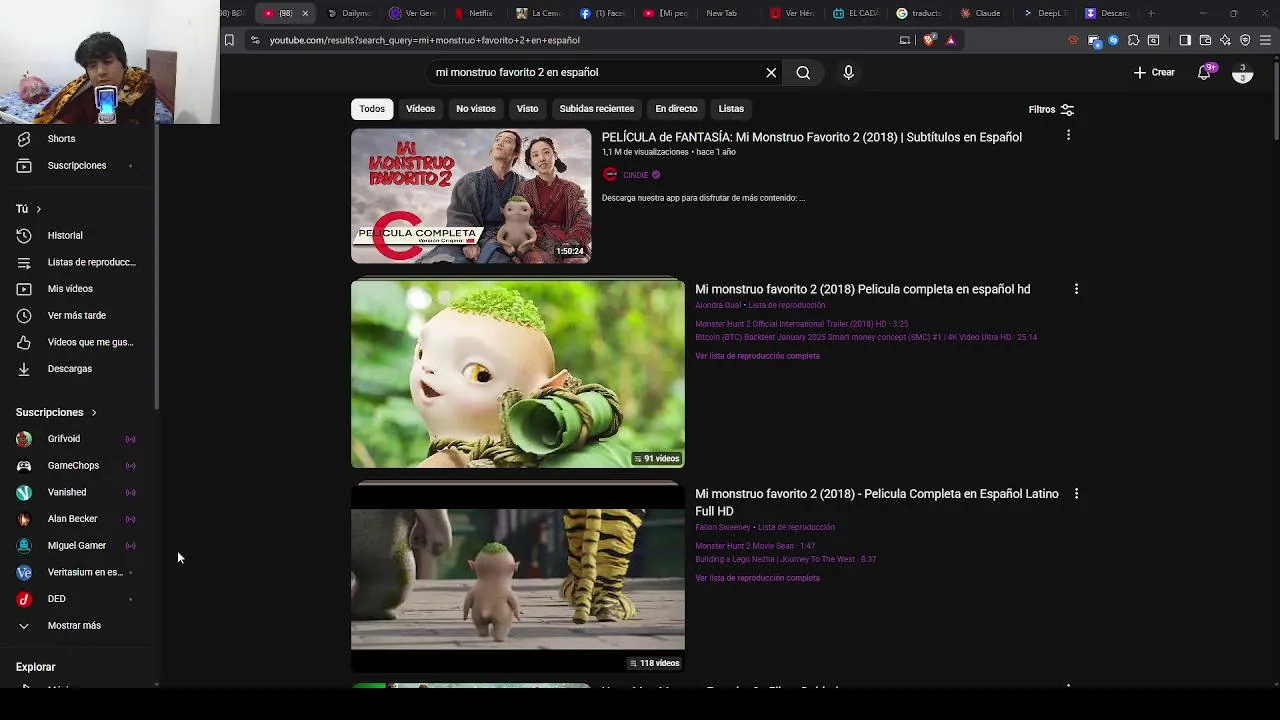Close the active YouTube browser tab
The image size is (1280, 720).
[x=305, y=13]
